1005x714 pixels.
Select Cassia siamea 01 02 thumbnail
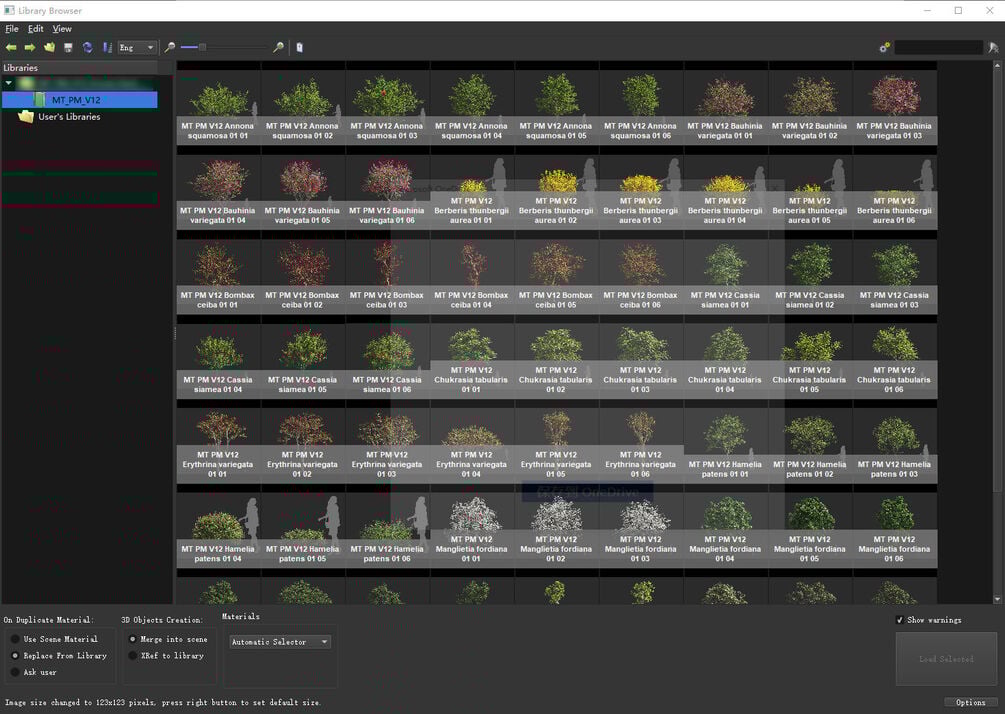[810, 276]
